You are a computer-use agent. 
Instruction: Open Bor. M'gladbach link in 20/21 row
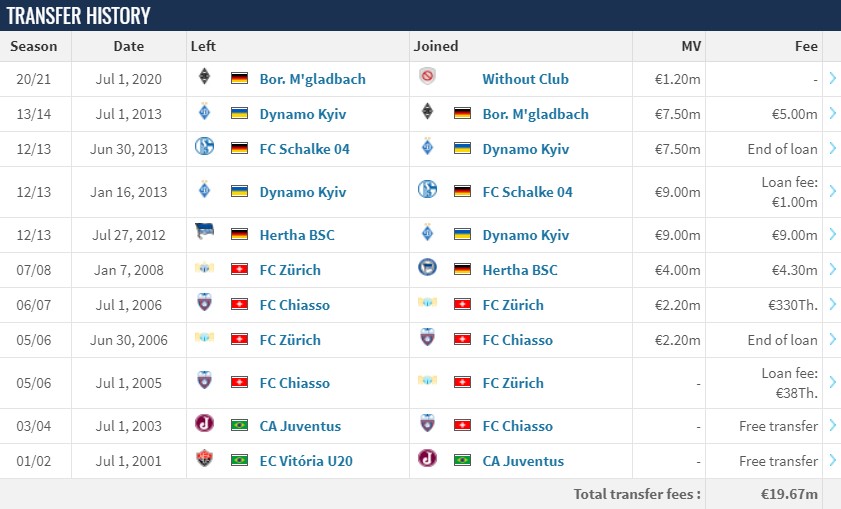pos(313,79)
